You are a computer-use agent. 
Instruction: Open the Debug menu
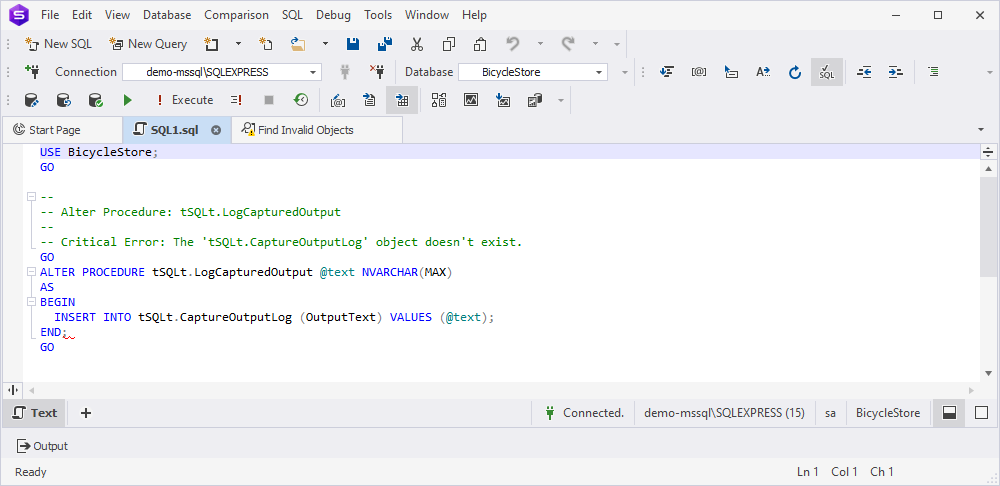[x=334, y=15]
